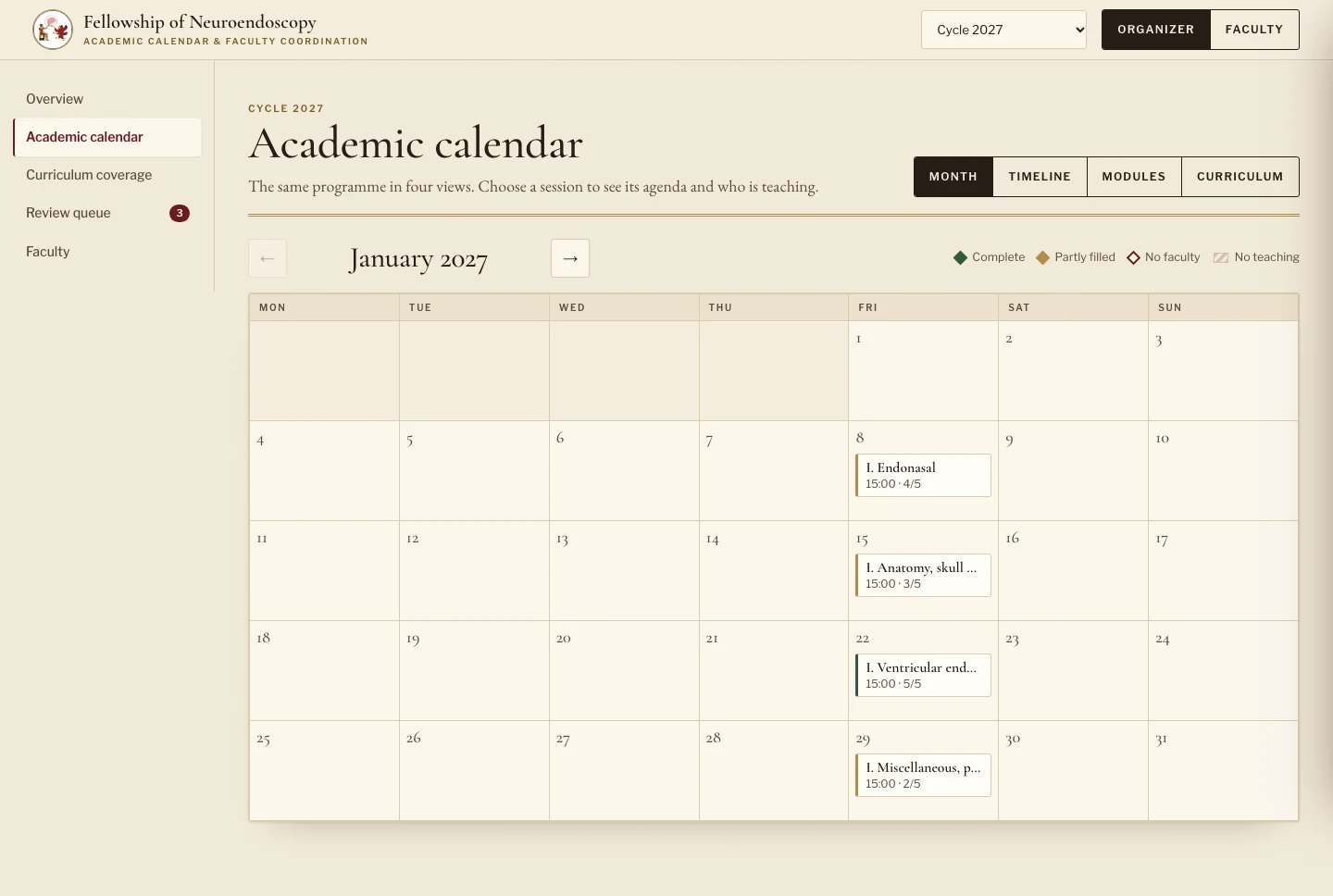Click the calendar day cell 12
Image resolution: width=1333 pixels, height=896 pixels.
(474, 570)
